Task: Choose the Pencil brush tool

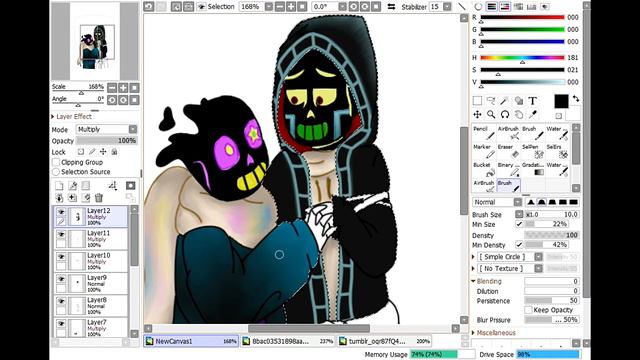Action: 484,133
